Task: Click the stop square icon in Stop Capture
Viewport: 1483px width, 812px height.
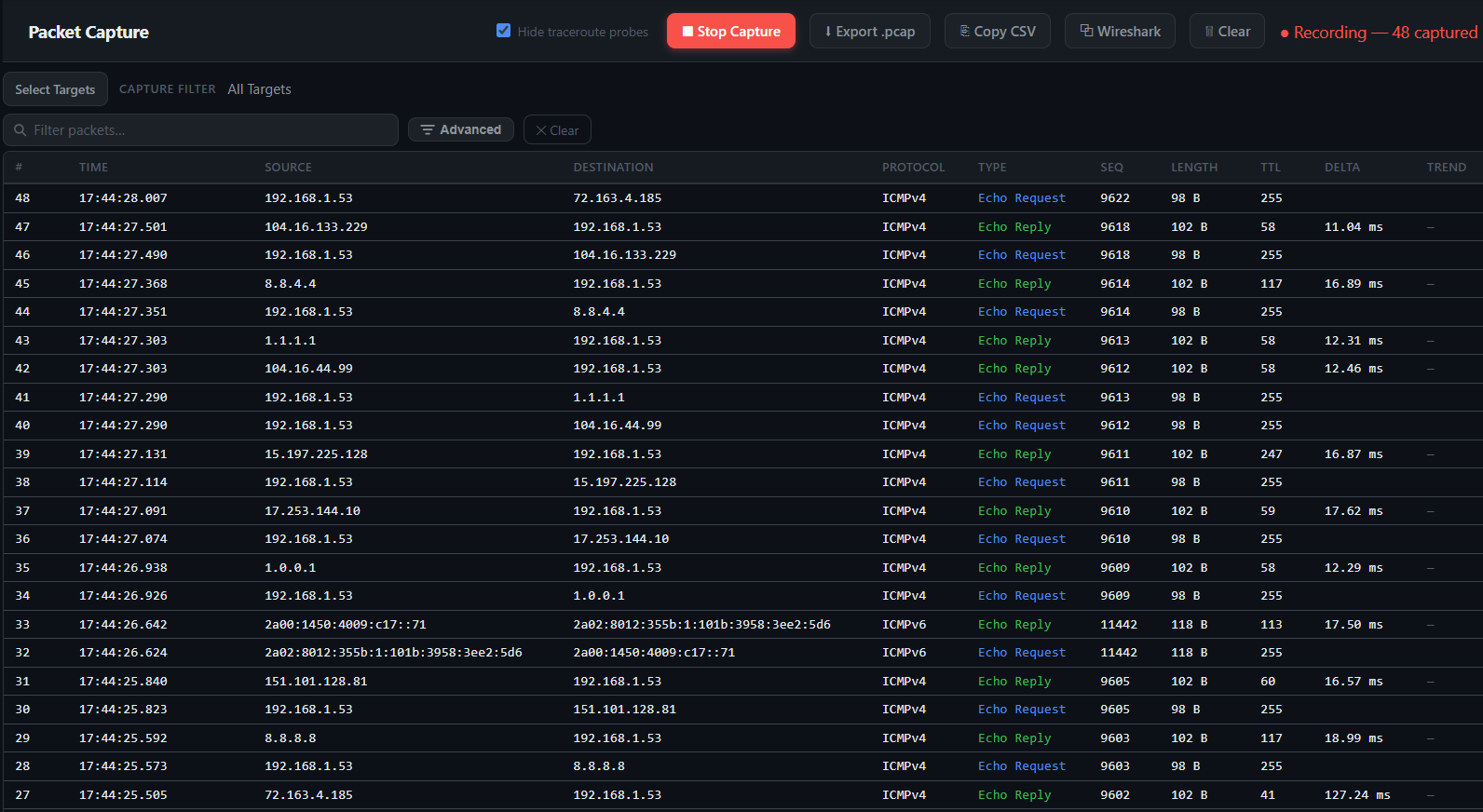Action: (x=687, y=32)
